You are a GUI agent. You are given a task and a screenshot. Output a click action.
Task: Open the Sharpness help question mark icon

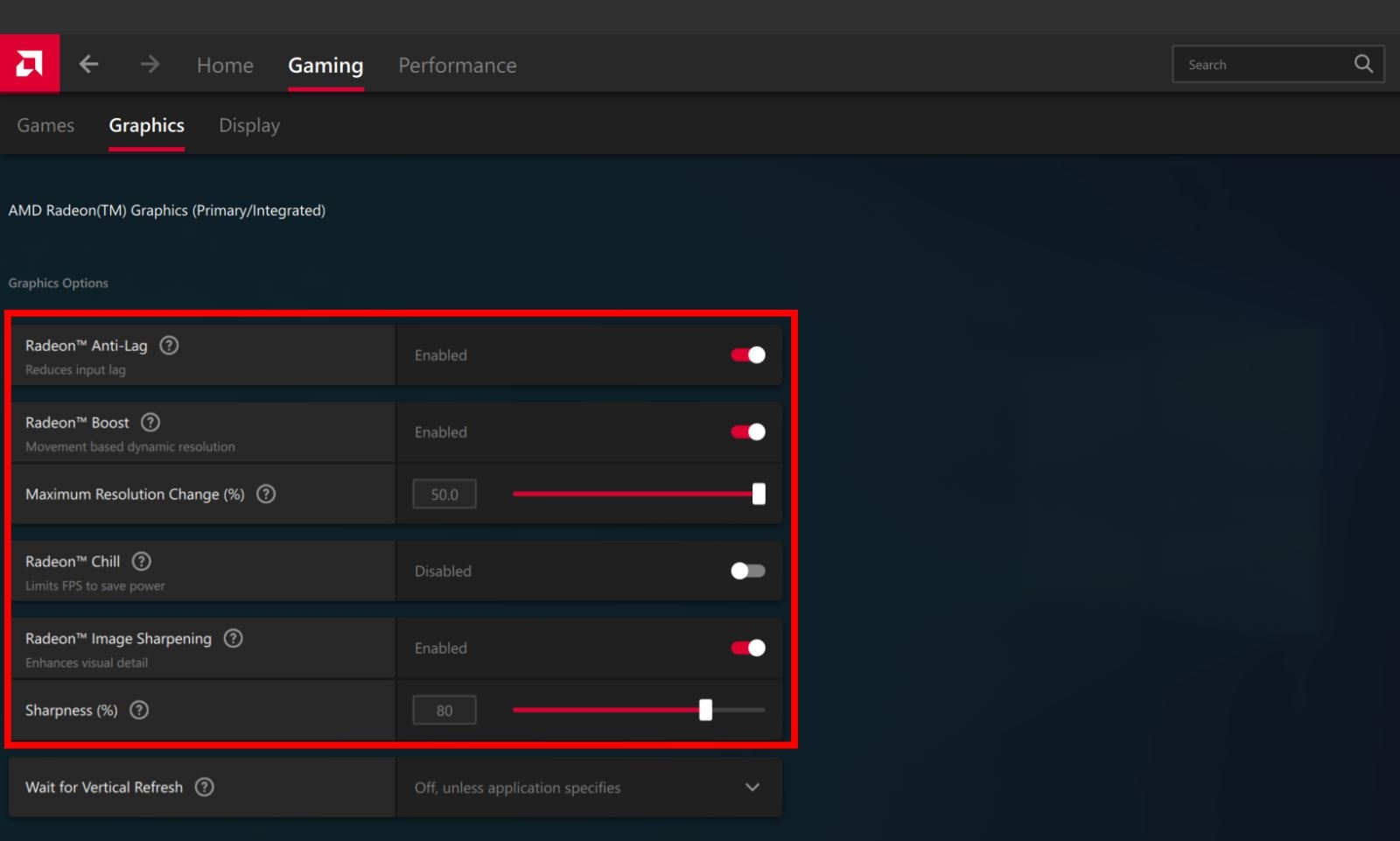click(x=138, y=710)
